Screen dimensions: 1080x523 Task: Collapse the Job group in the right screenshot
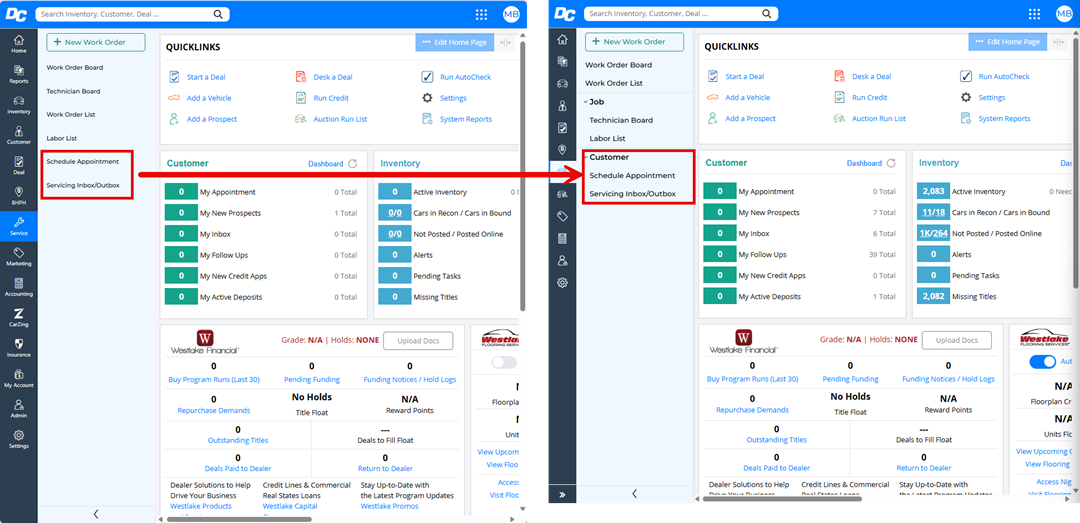pos(585,101)
